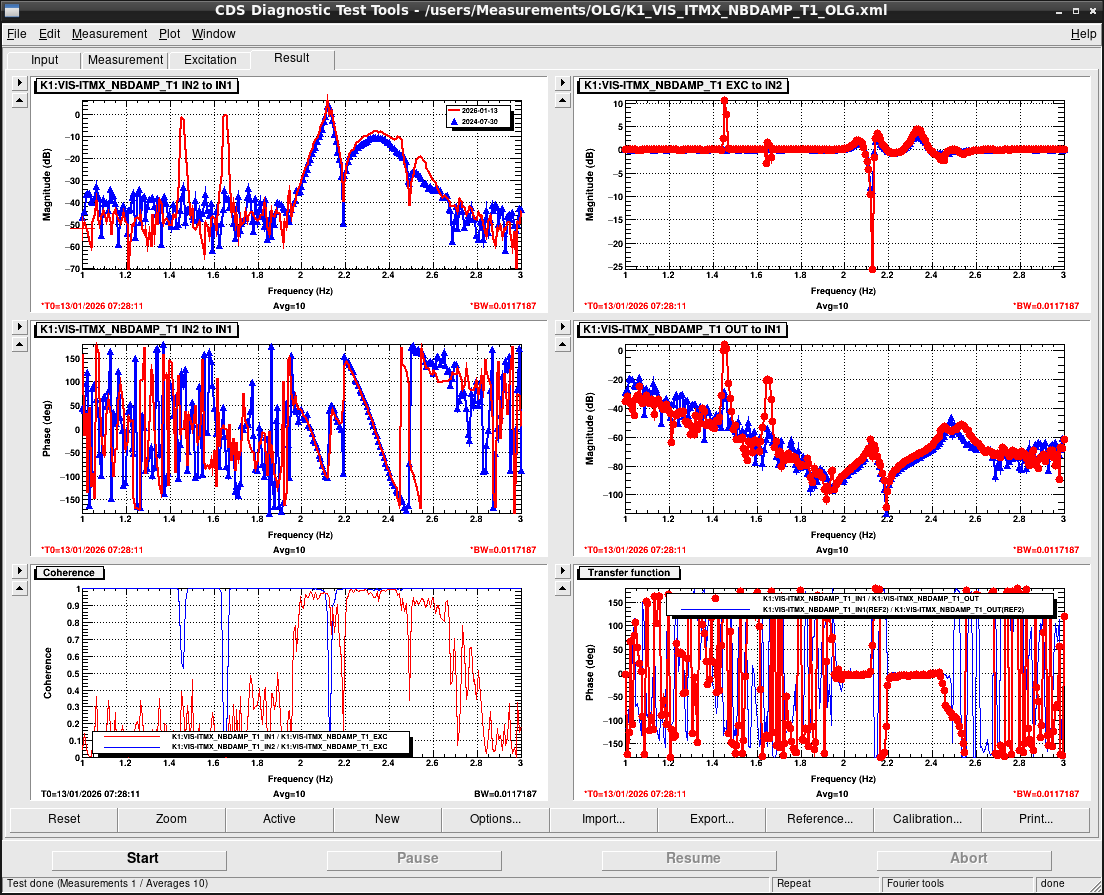This screenshot has width=1104, height=895.
Task: Click the Coherence plot title label
Action: coord(69,573)
